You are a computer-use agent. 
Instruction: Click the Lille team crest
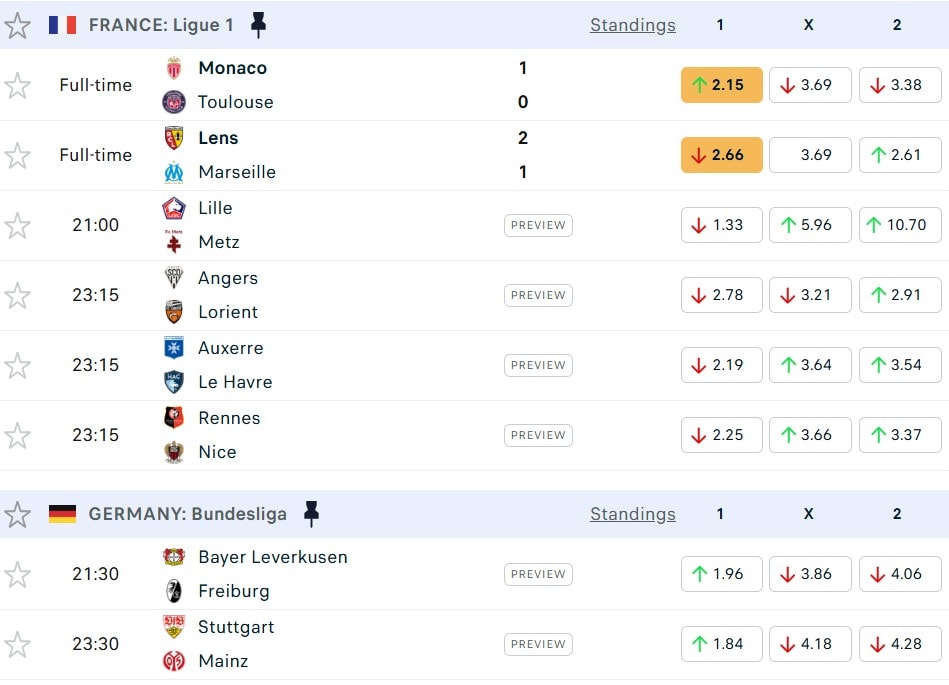(x=174, y=208)
